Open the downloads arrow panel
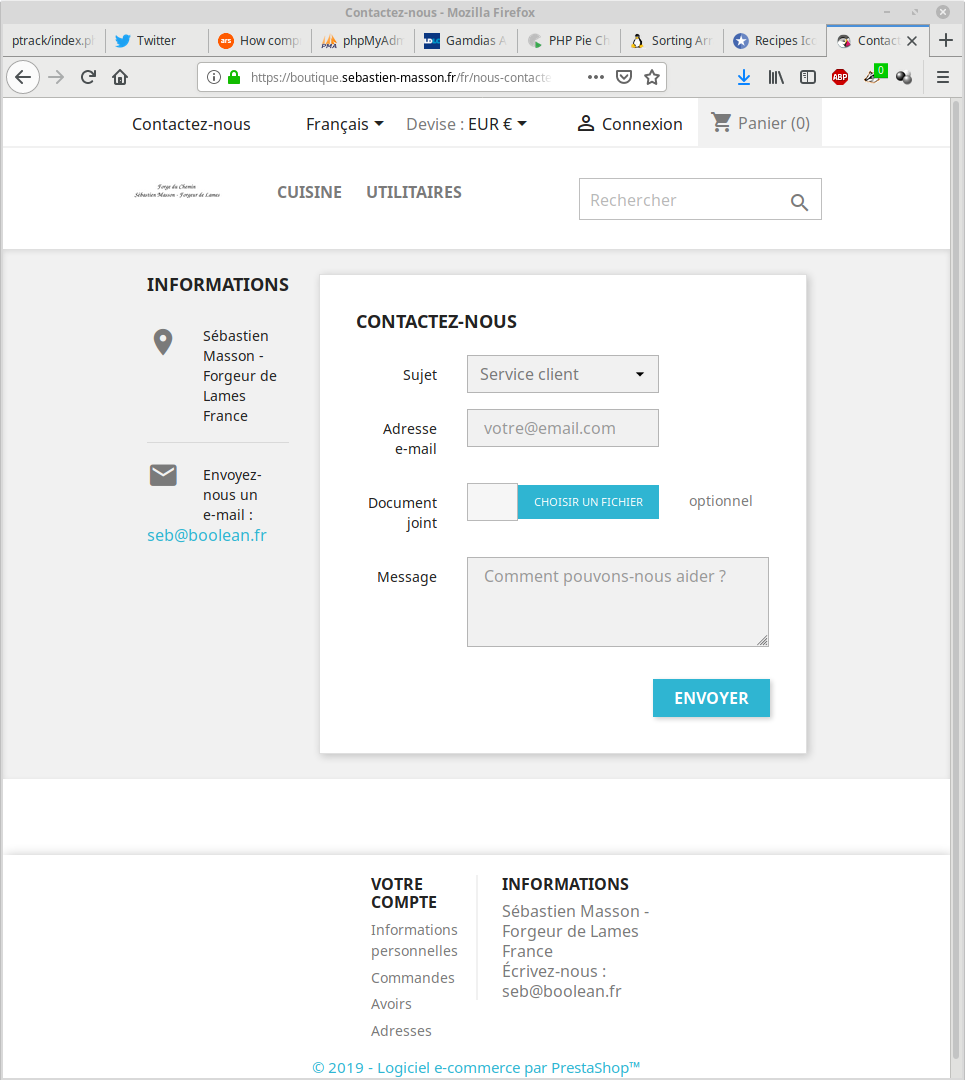The width and height of the screenshot is (965, 1080). 744,77
